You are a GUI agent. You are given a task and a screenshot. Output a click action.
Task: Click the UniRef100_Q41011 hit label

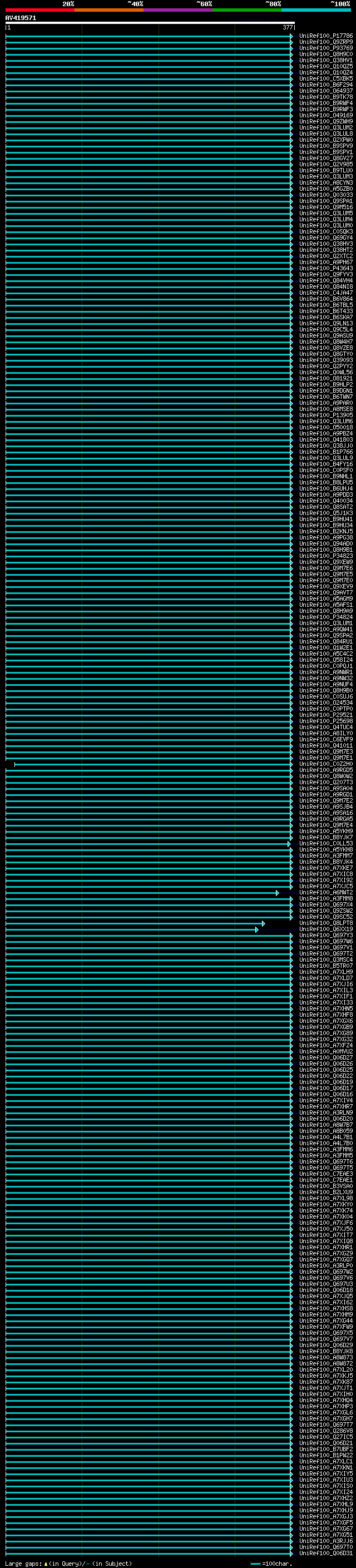326,746
